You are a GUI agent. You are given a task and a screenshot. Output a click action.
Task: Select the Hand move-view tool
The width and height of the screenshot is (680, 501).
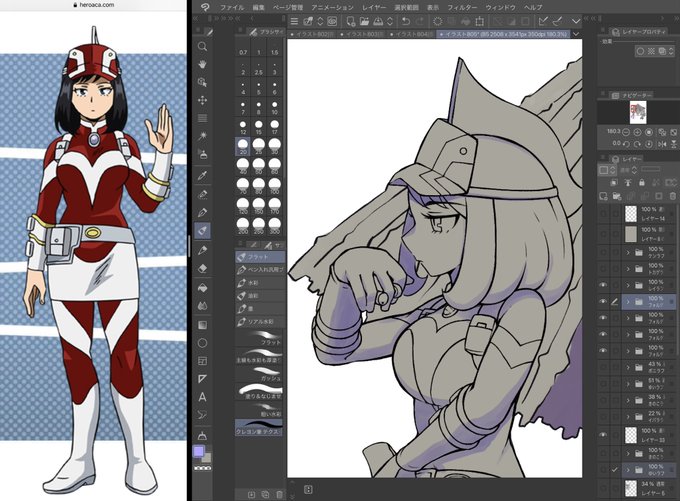coord(202,64)
